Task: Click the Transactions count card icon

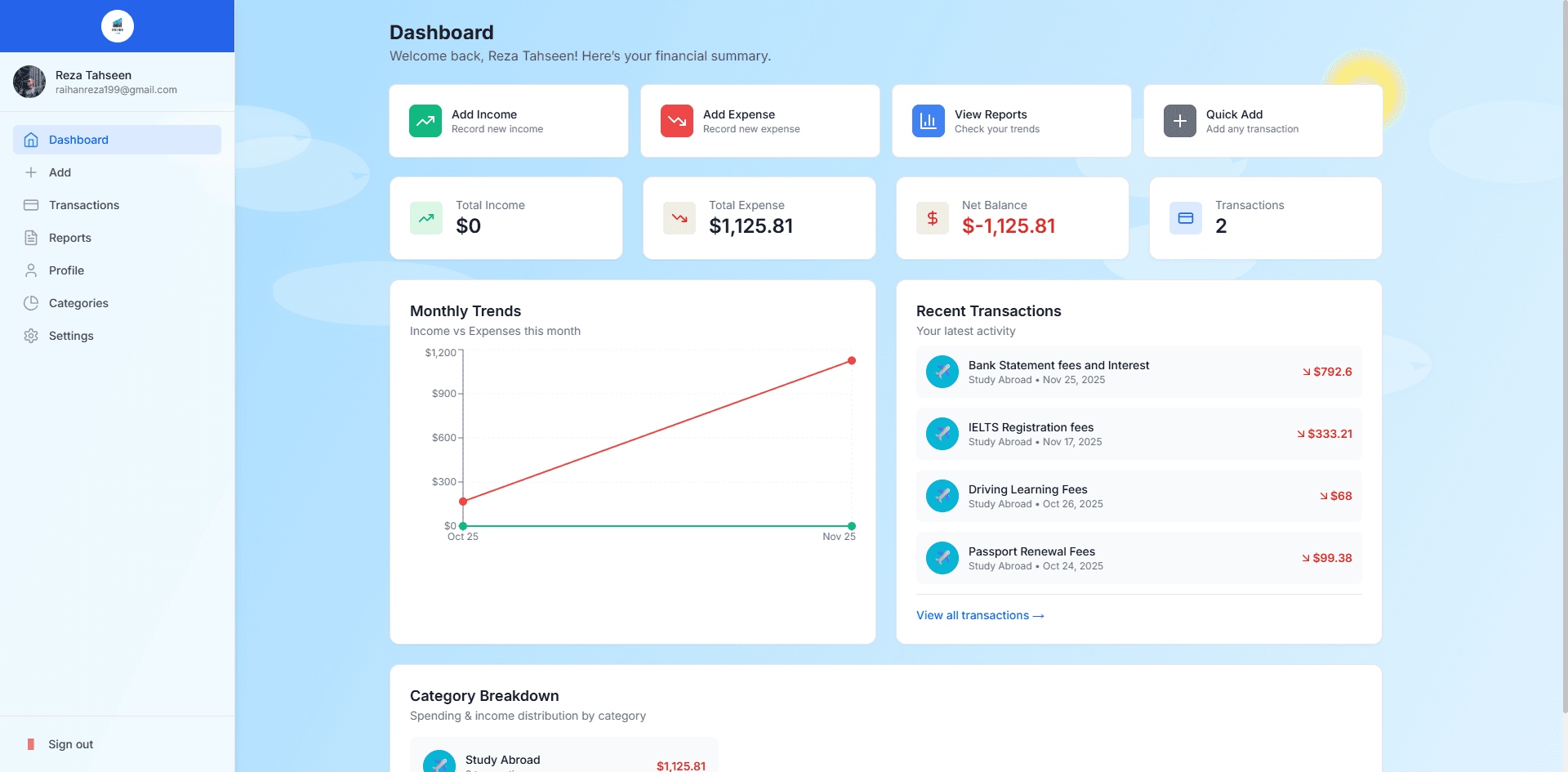Action: (1186, 218)
